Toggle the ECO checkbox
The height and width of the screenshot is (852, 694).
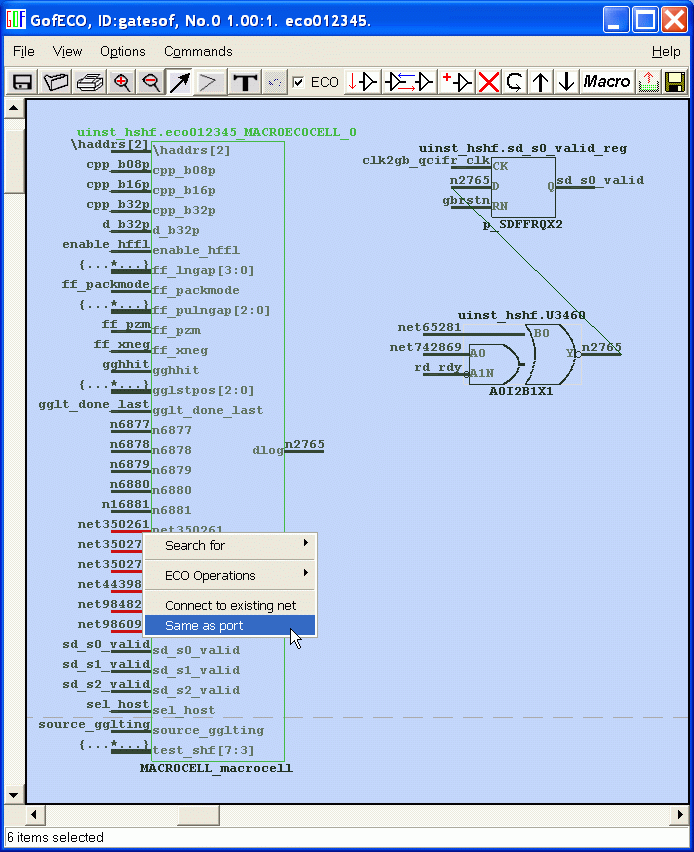click(x=298, y=82)
